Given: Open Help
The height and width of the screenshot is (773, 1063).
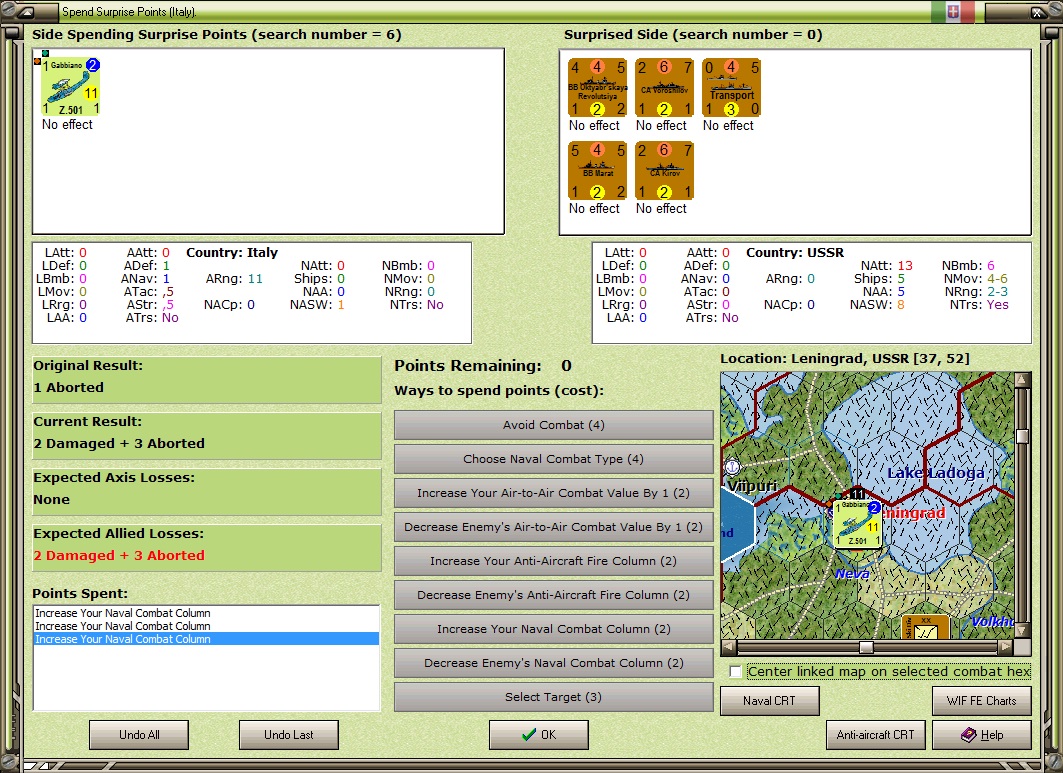Looking at the screenshot, I should [982, 734].
